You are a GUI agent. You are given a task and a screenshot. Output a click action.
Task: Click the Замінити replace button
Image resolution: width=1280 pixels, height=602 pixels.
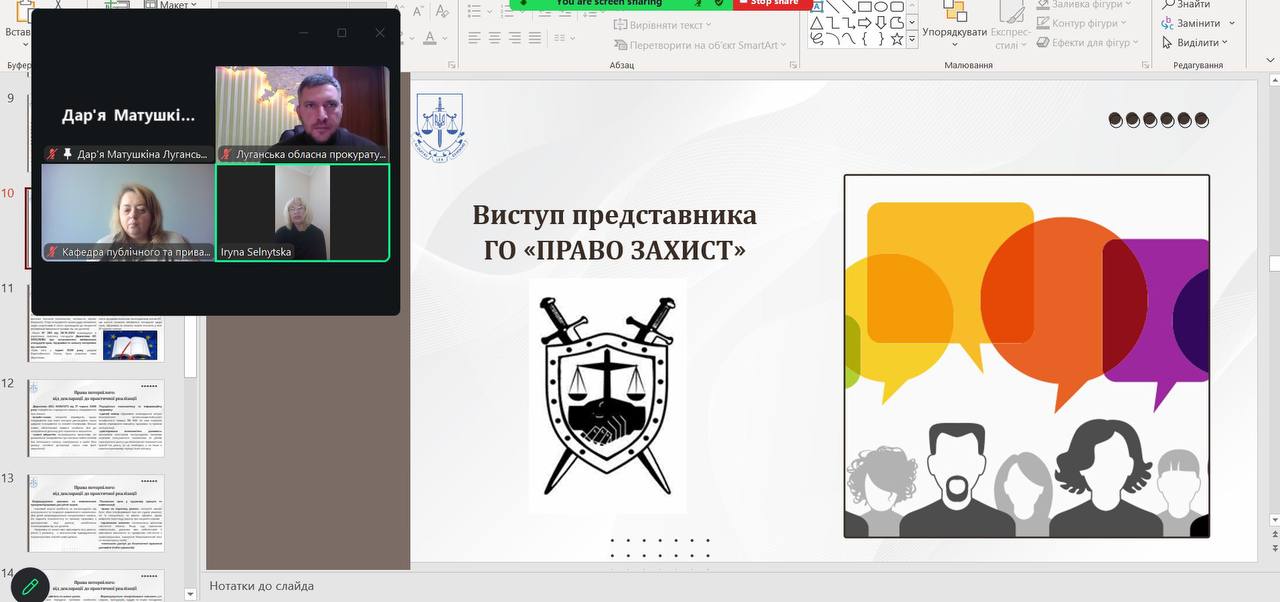(1192, 23)
